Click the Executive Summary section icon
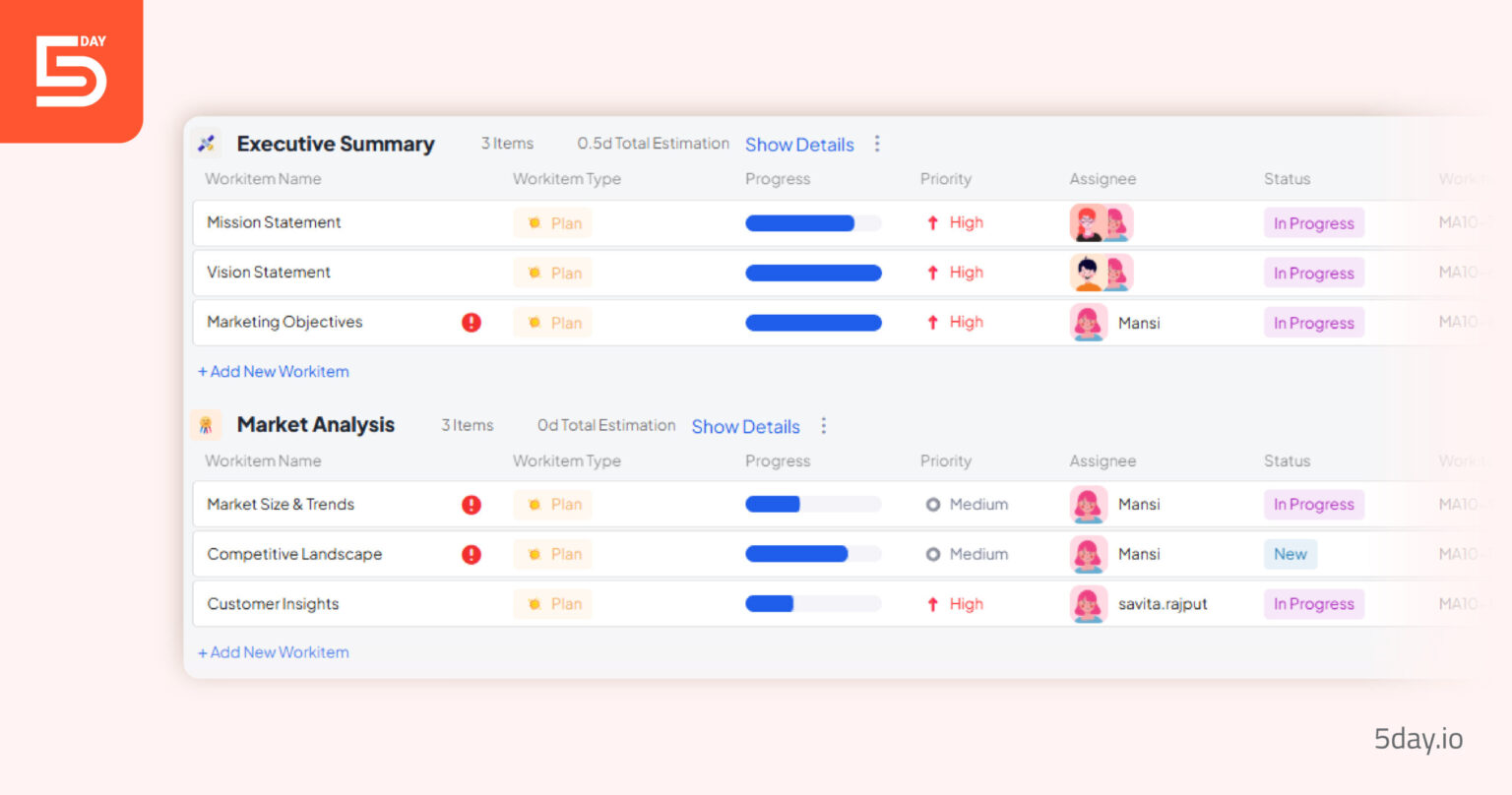Viewport: 1512px width, 795px height. 206,144
